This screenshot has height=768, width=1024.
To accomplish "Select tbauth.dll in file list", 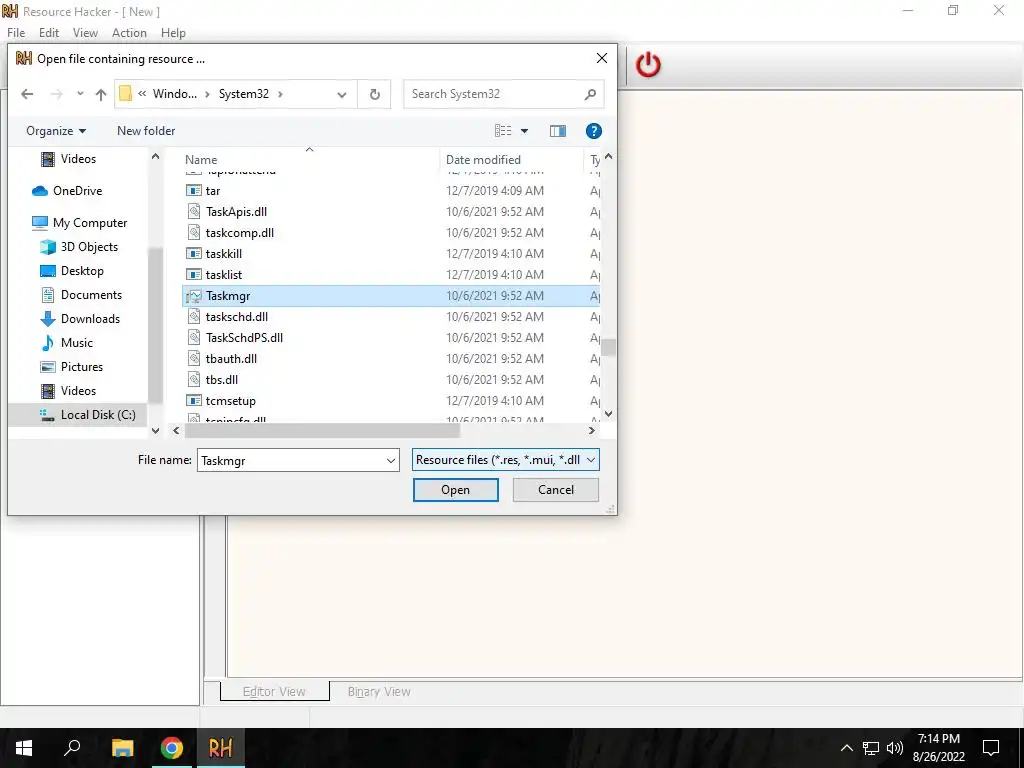I will point(391,359).
